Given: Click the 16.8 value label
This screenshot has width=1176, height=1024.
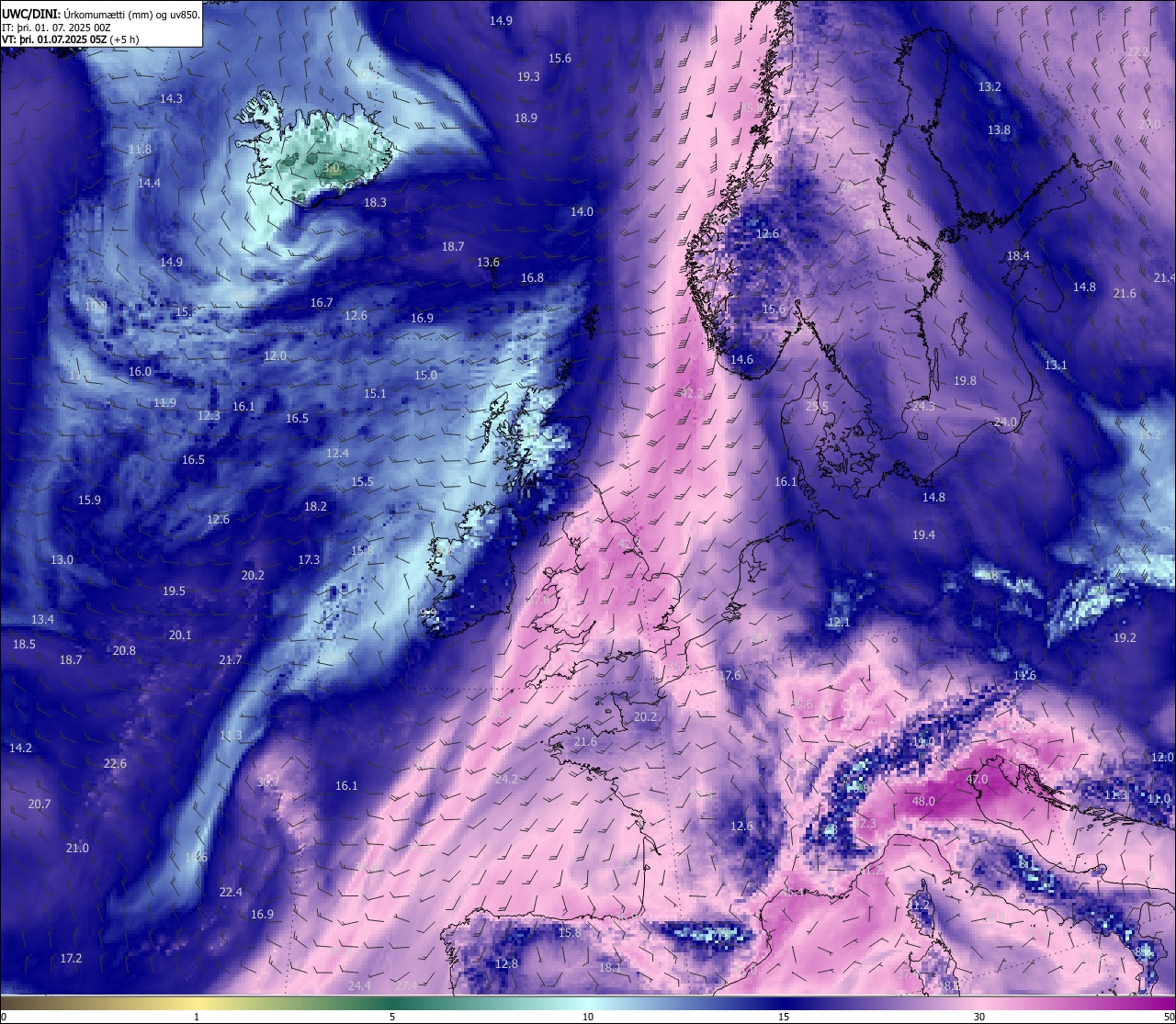Looking at the screenshot, I should tap(532, 277).
